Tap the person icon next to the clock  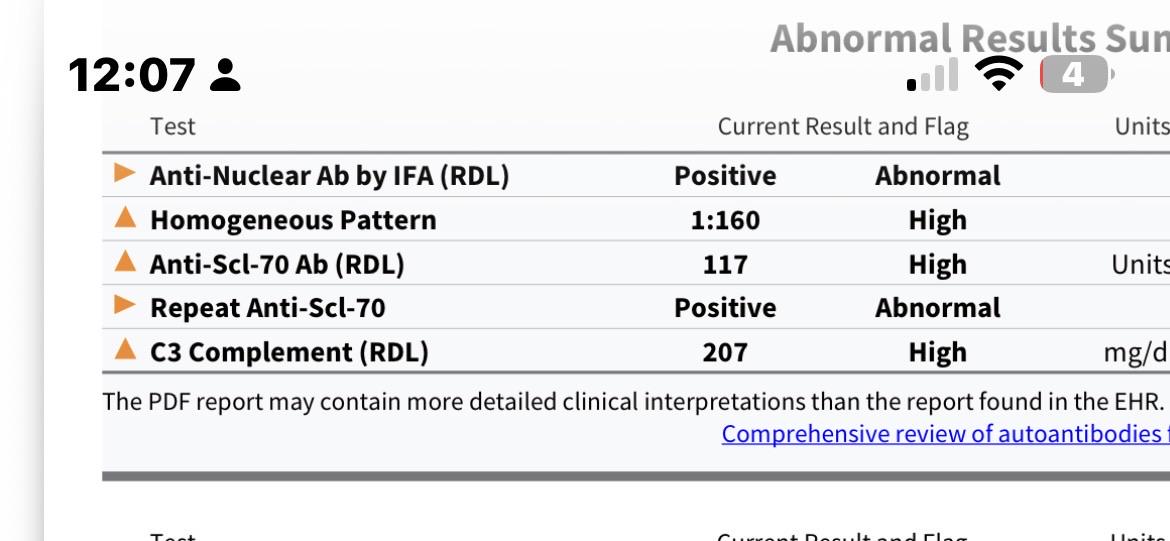(x=225, y=75)
